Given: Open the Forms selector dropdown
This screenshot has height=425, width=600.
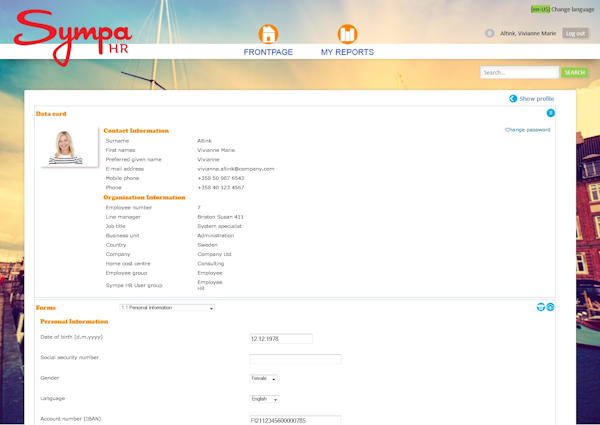Looking at the screenshot, I should pos(166,308).
